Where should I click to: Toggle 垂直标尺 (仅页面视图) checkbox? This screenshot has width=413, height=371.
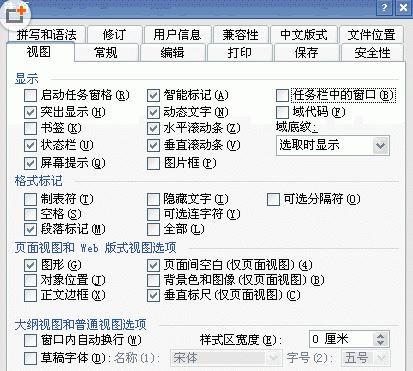153,295
